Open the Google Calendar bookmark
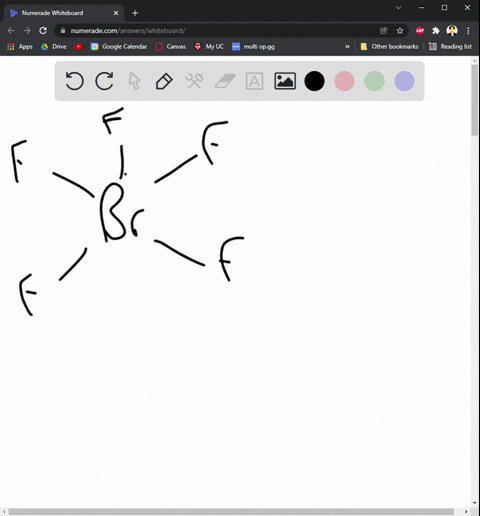The width and height of the screenshot is (480, 516). (x=119, y=47)
